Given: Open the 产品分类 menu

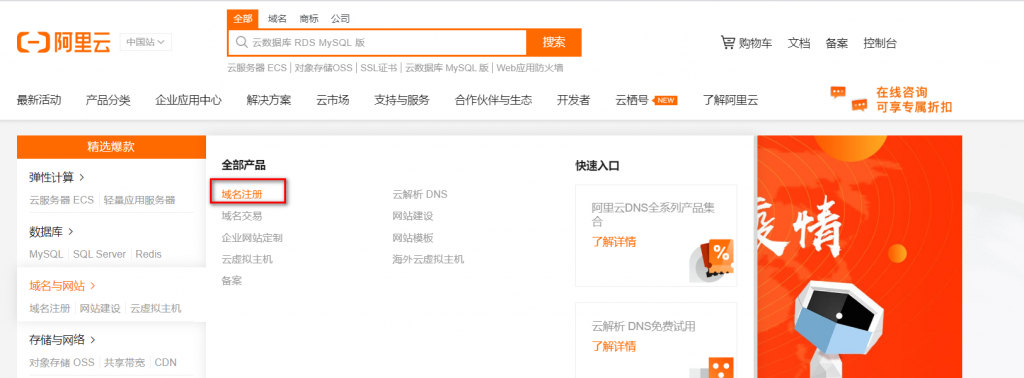Looking at the screenshot, I should (108, 100).
